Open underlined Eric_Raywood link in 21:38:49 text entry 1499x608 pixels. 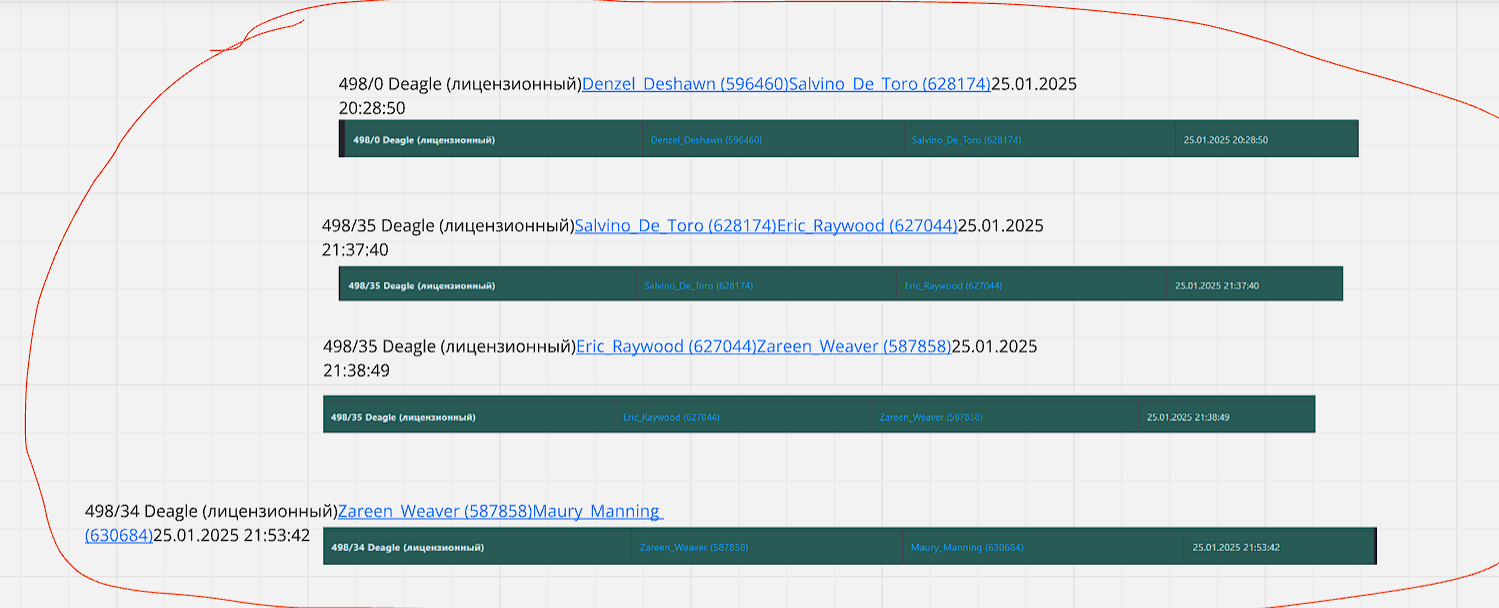pos(666,347)
